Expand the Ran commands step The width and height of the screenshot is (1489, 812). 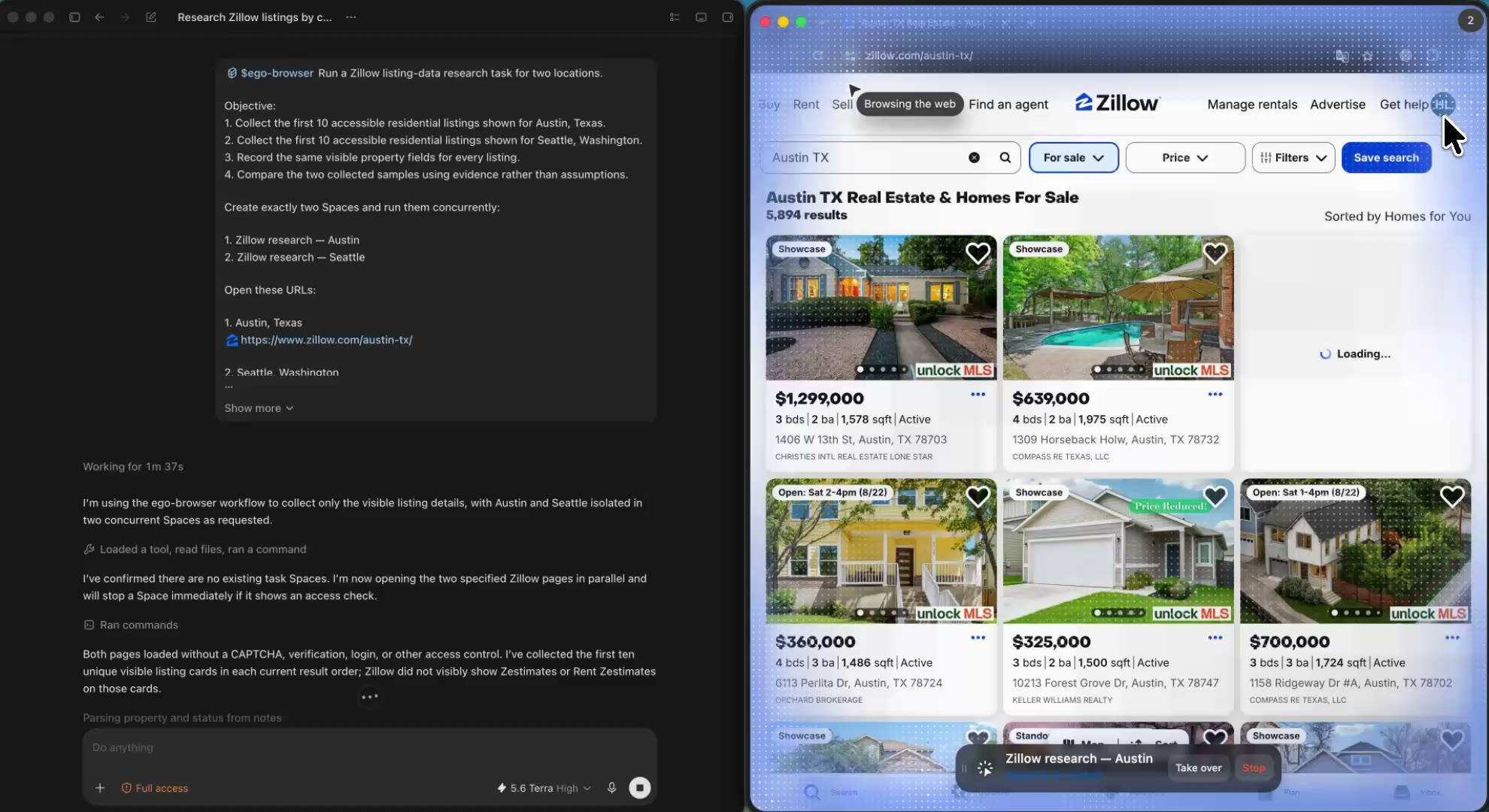[x=131, y=625]
